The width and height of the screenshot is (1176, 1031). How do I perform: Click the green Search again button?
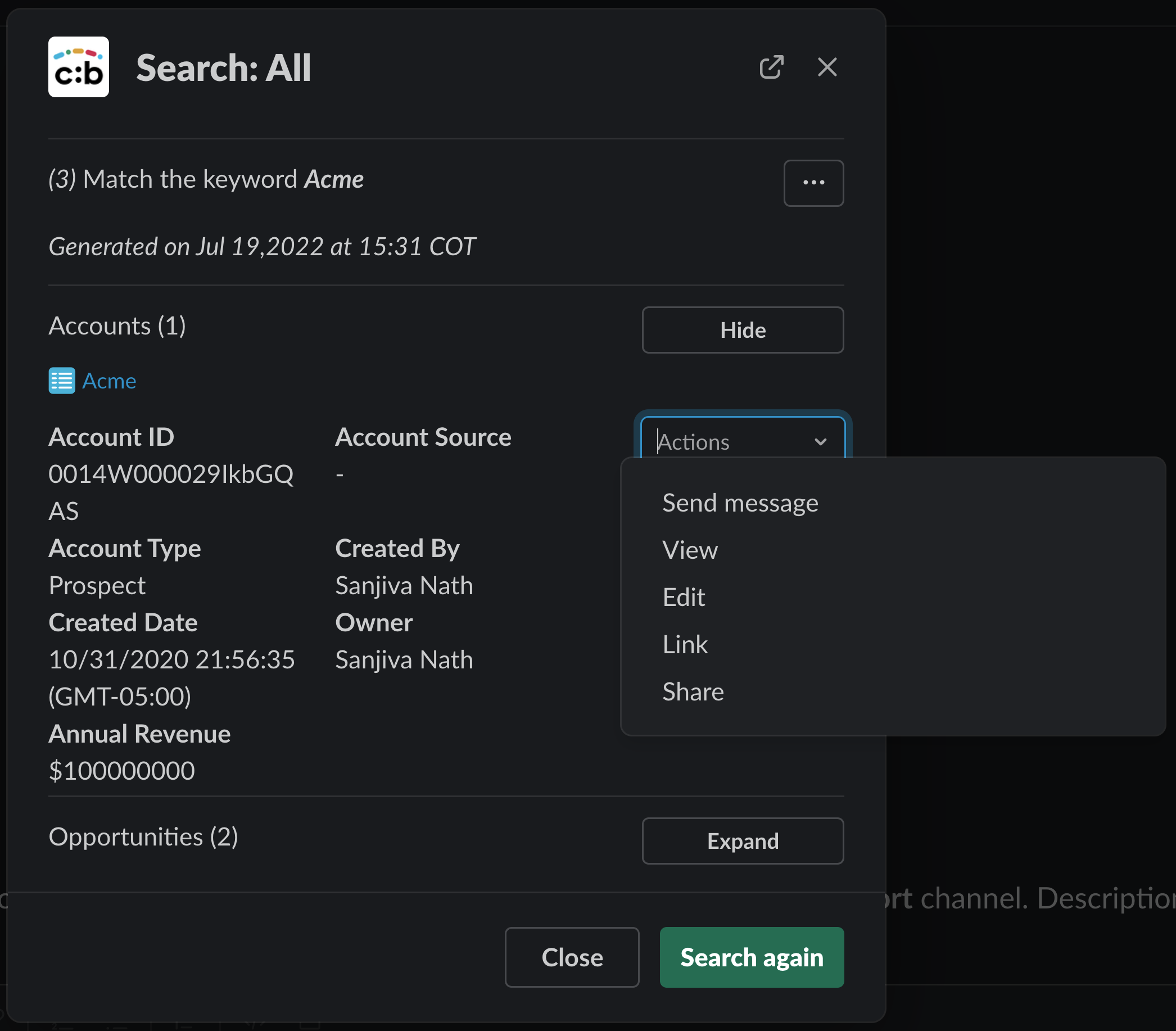pyautogui.click(x=752, y=957)
